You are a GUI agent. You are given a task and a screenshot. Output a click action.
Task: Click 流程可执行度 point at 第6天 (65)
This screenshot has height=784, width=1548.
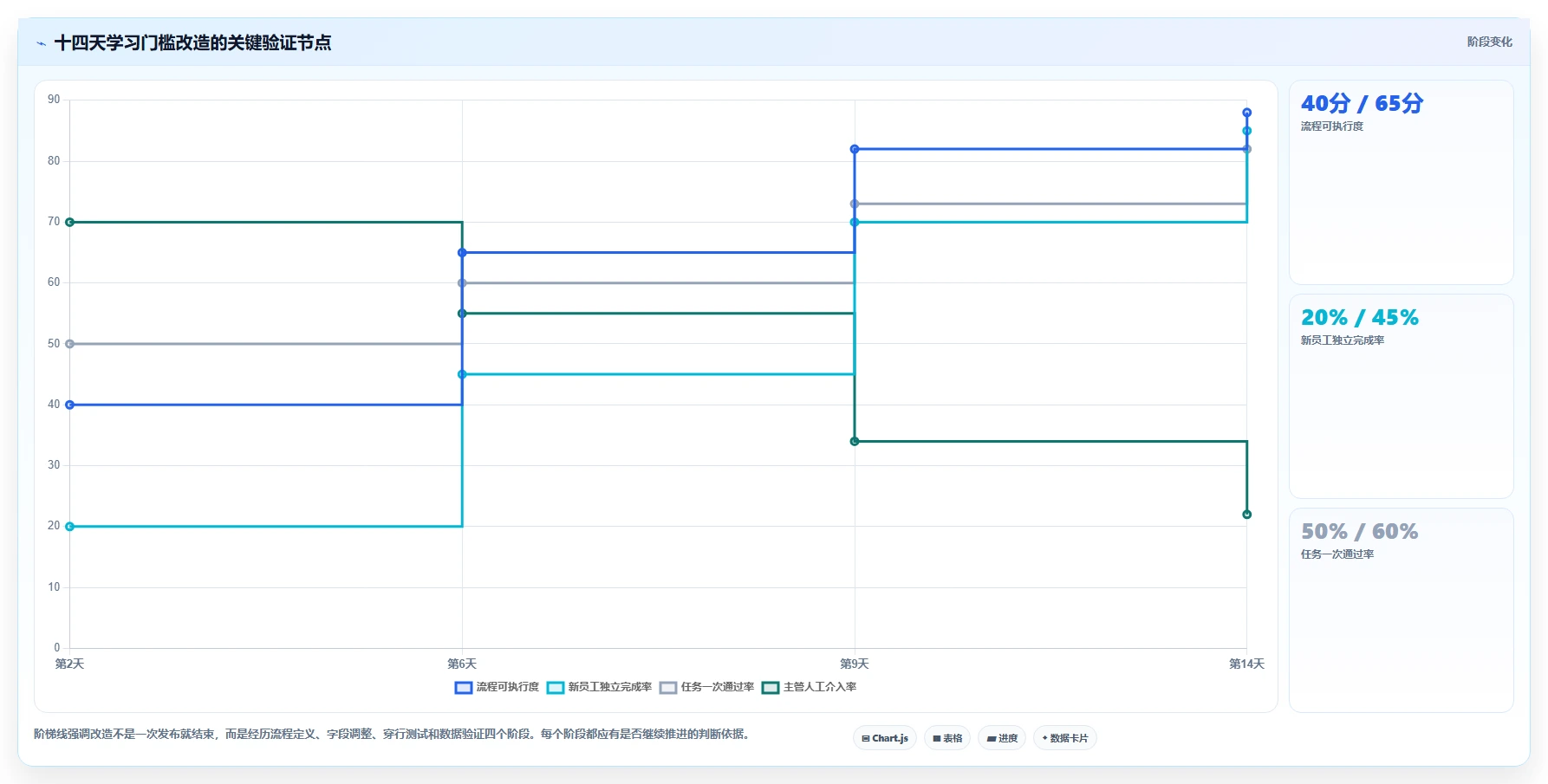point(462,253)
